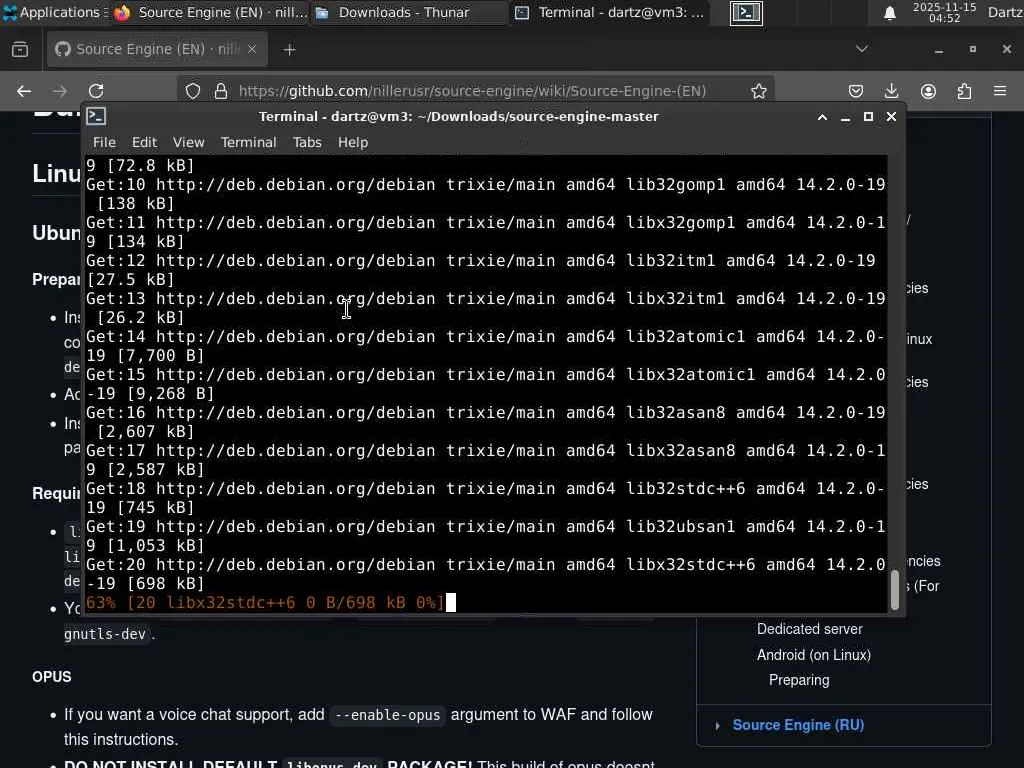The width and height of the screenshot is (1024, 768).
Task: Click the 63% apt download progress line
Action: 265,602
